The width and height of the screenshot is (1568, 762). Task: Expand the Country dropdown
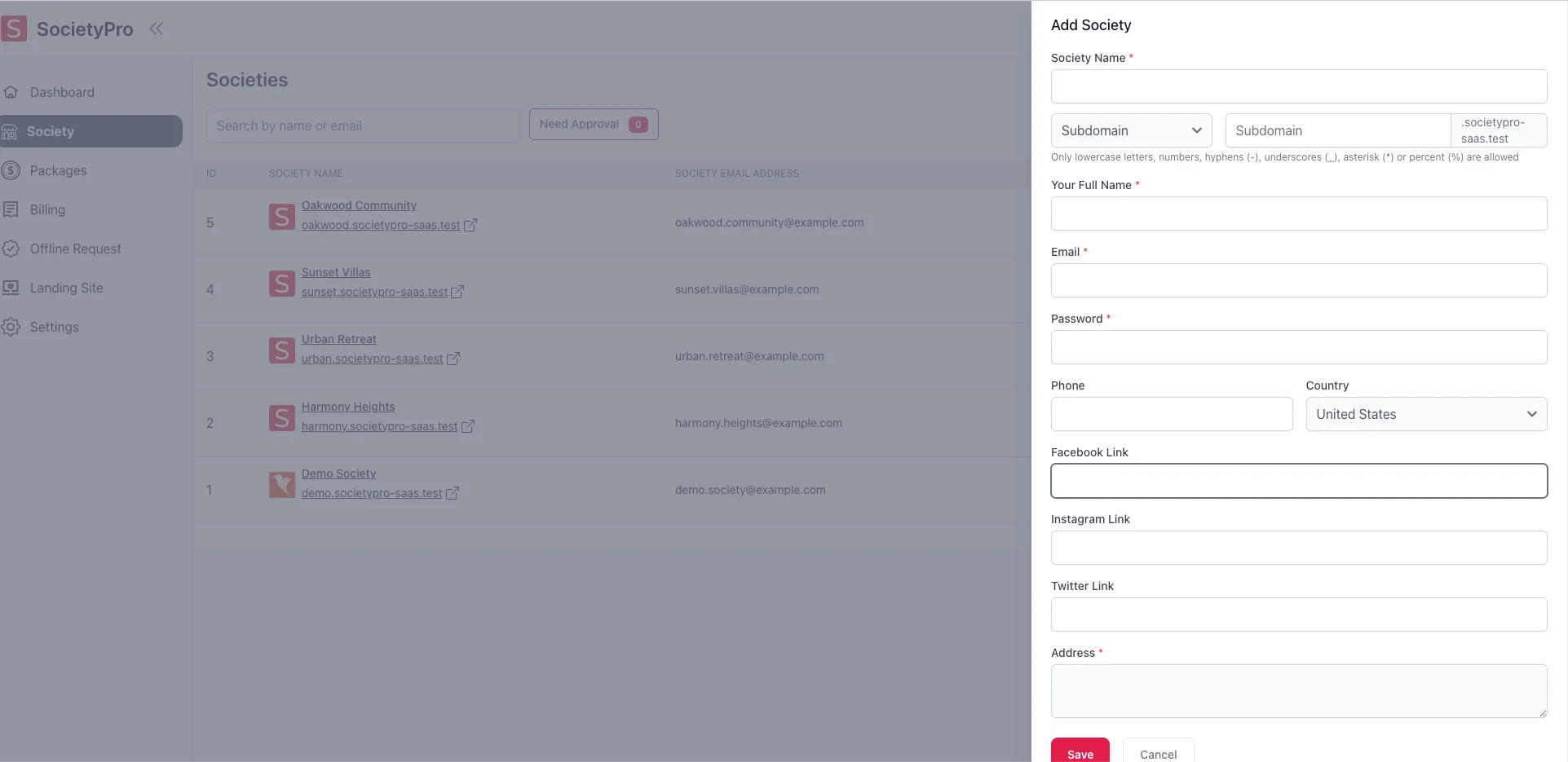[x=1426, y=414]
